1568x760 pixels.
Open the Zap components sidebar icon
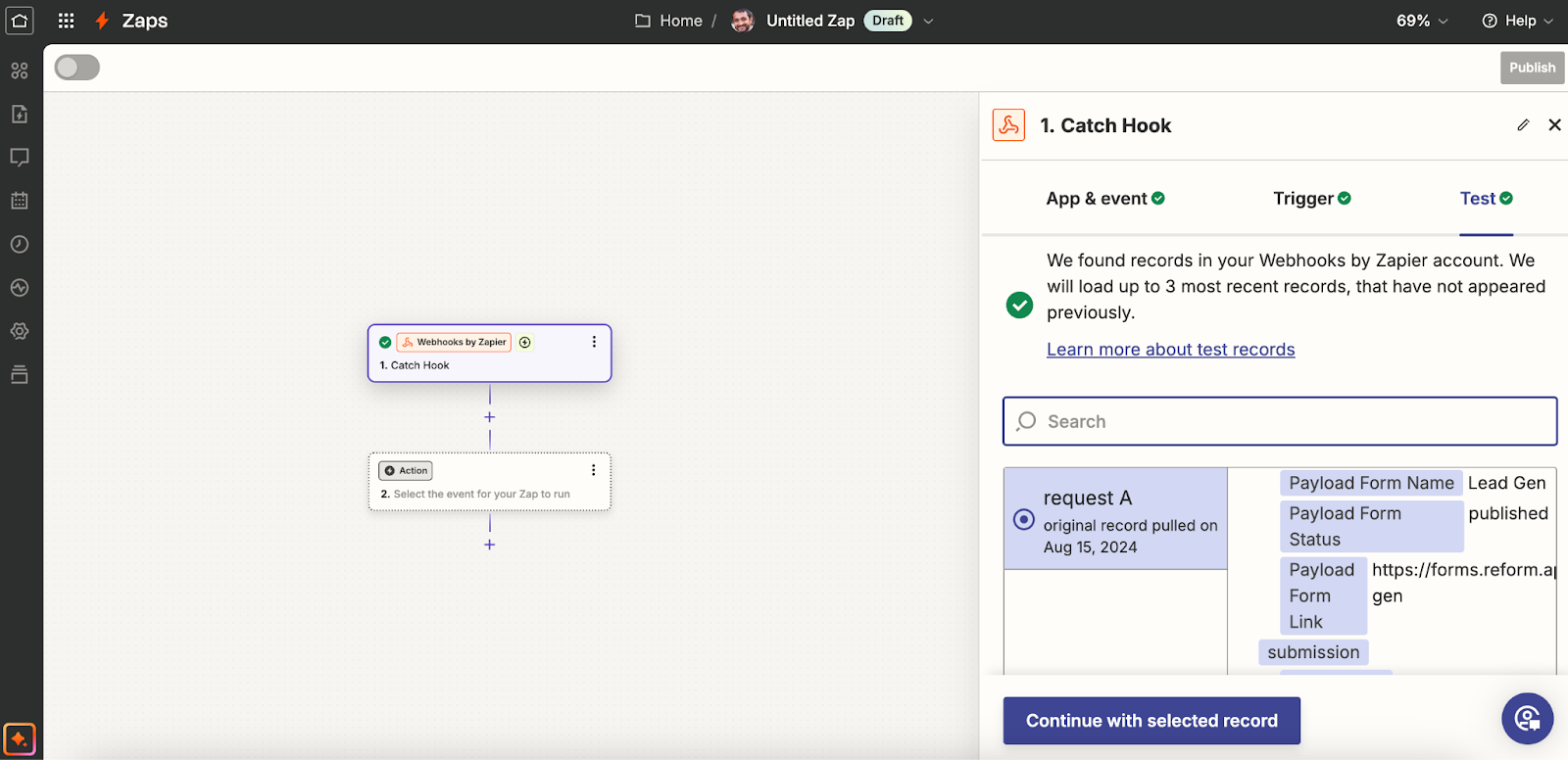pyautogui.click(x=20, y=71)
